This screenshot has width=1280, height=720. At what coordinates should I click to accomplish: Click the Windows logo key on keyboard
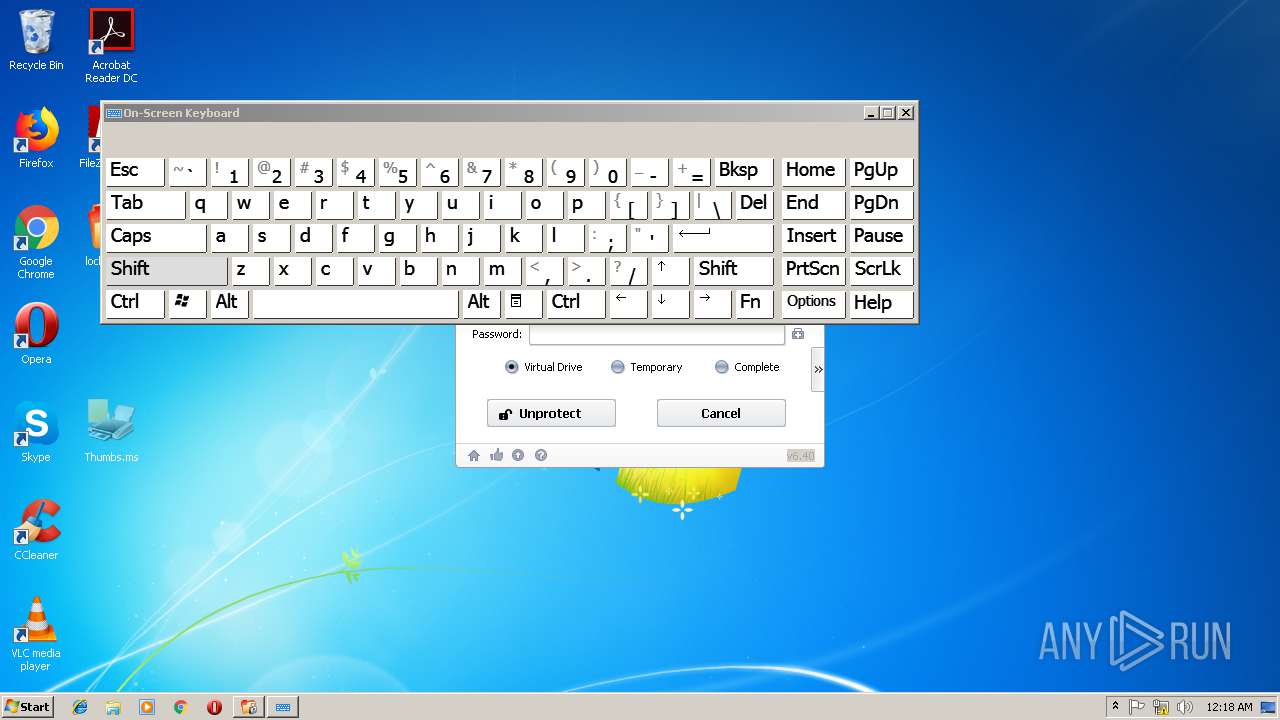coord(187,303)
